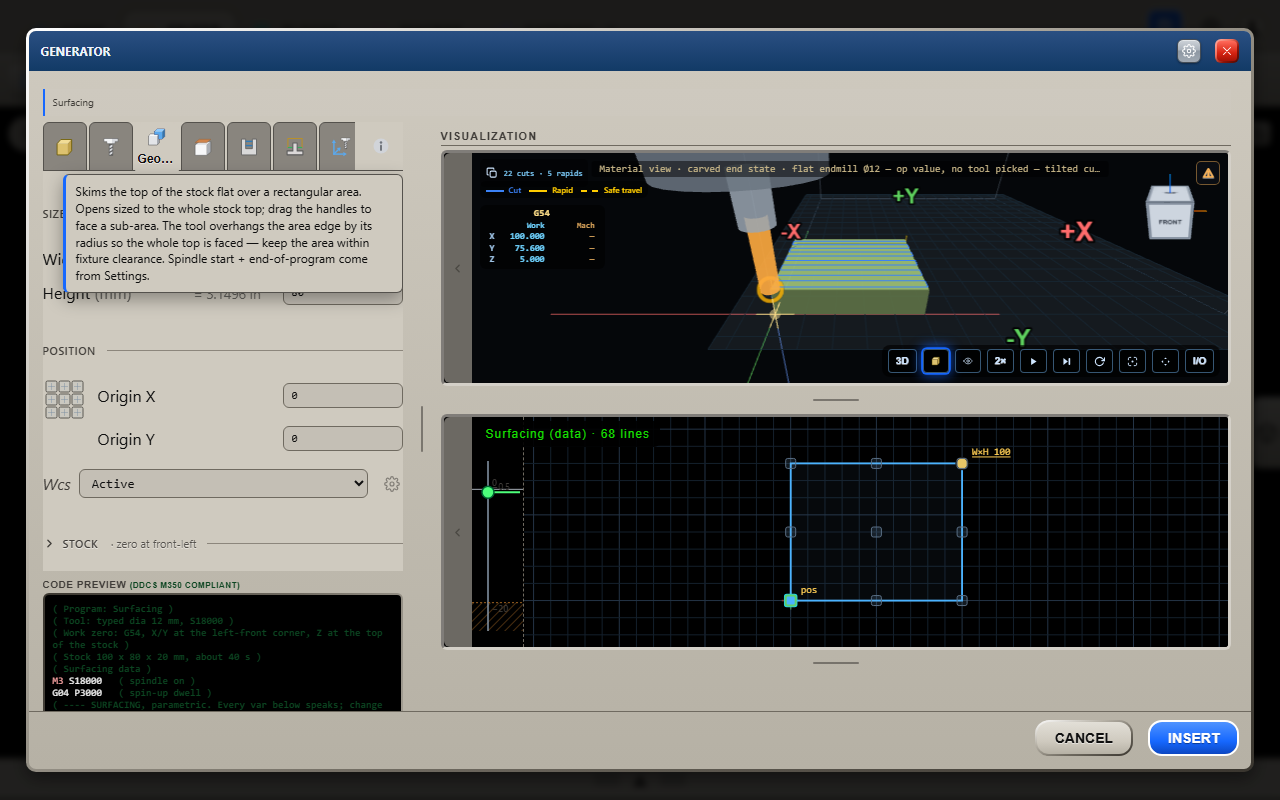Toggle the I/O button in visualization toolbar
1280x800 pixels.
pyautogui.click(x=1199, y=361)
